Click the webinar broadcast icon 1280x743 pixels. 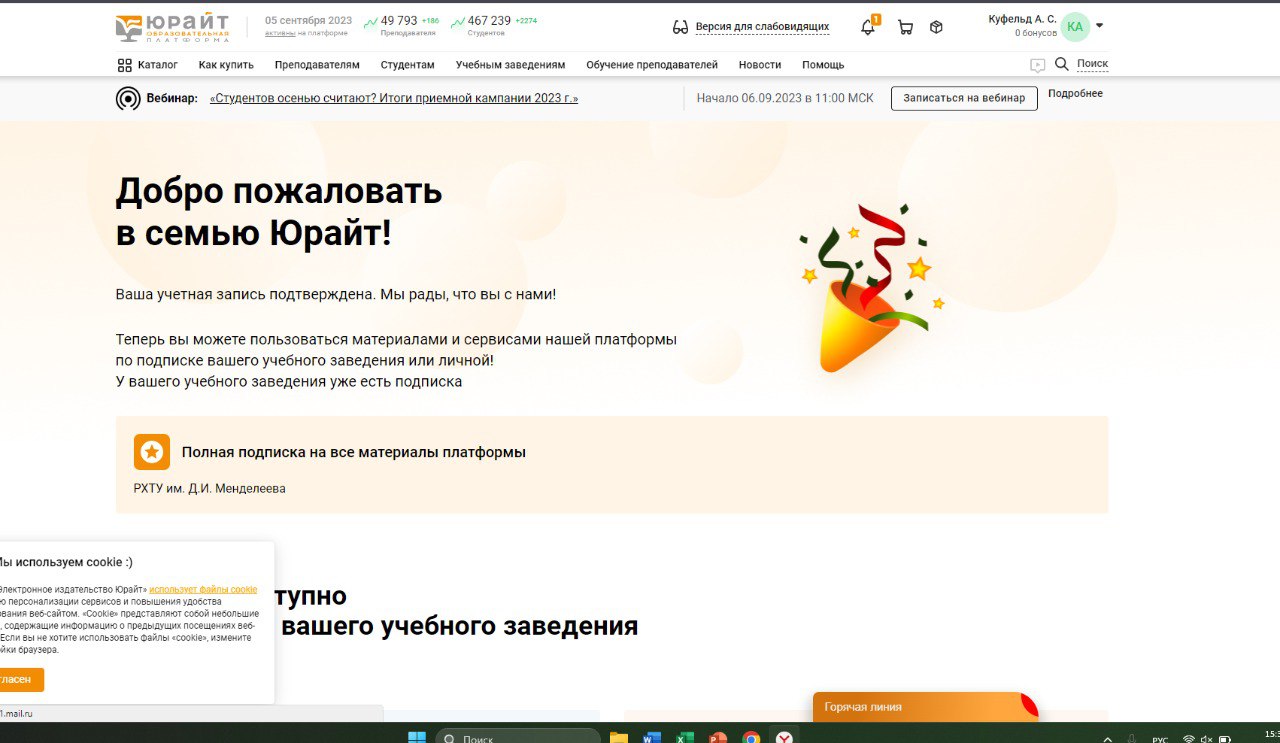coord(128,98)
